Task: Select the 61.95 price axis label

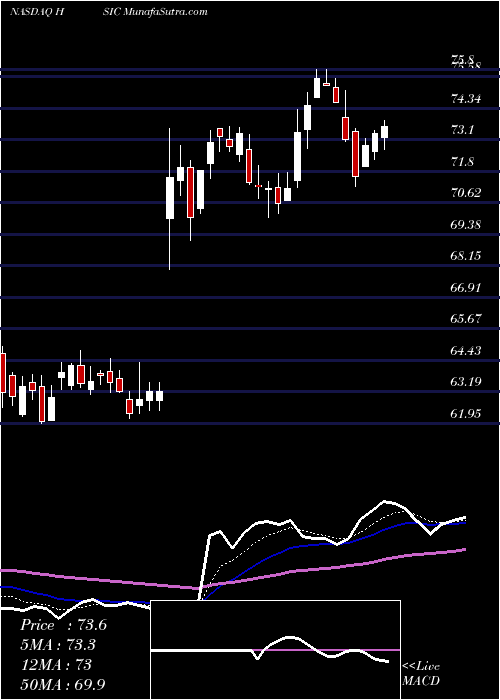Action: point(466,414)
